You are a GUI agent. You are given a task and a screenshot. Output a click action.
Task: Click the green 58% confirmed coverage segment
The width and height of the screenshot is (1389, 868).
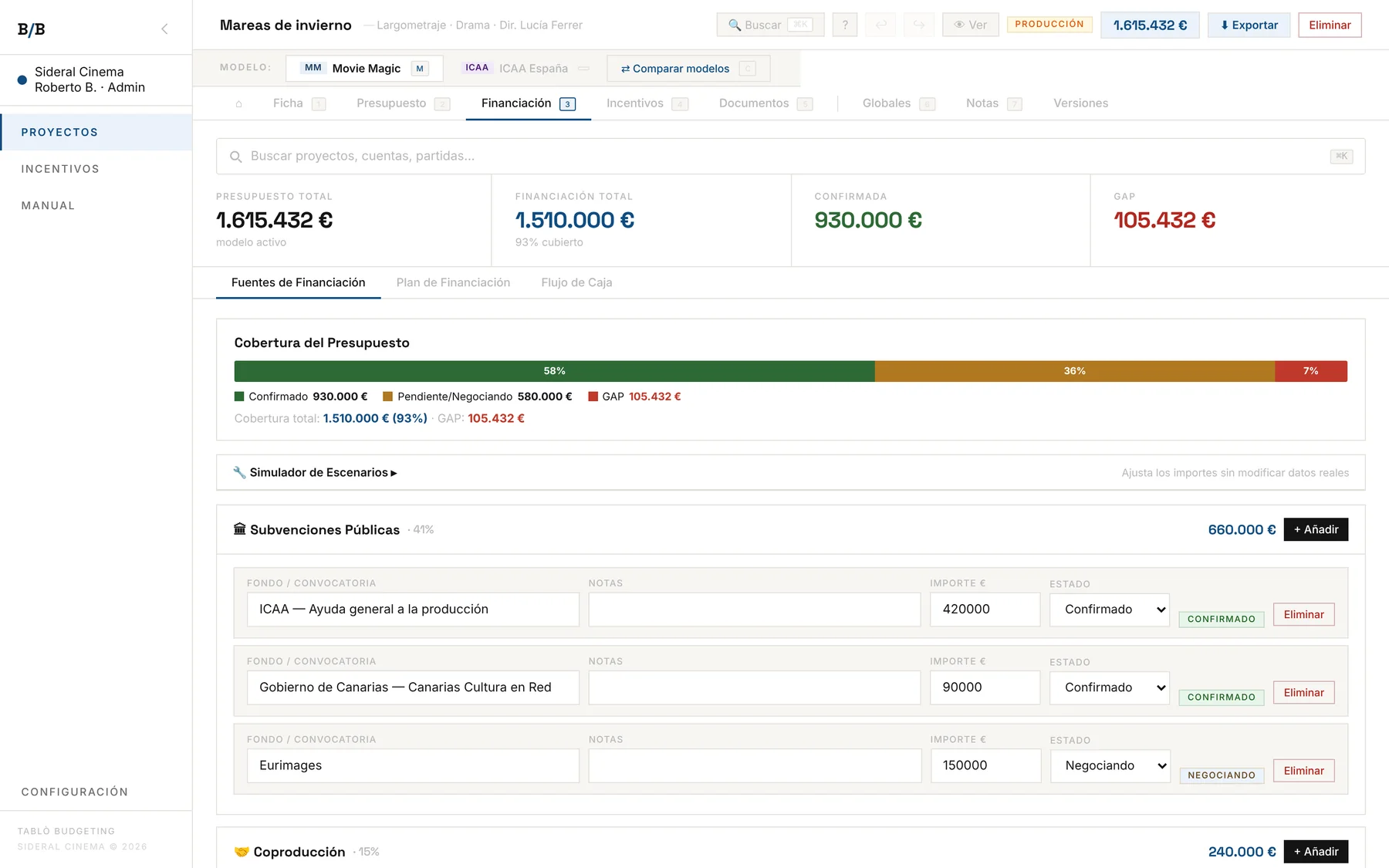554,371
